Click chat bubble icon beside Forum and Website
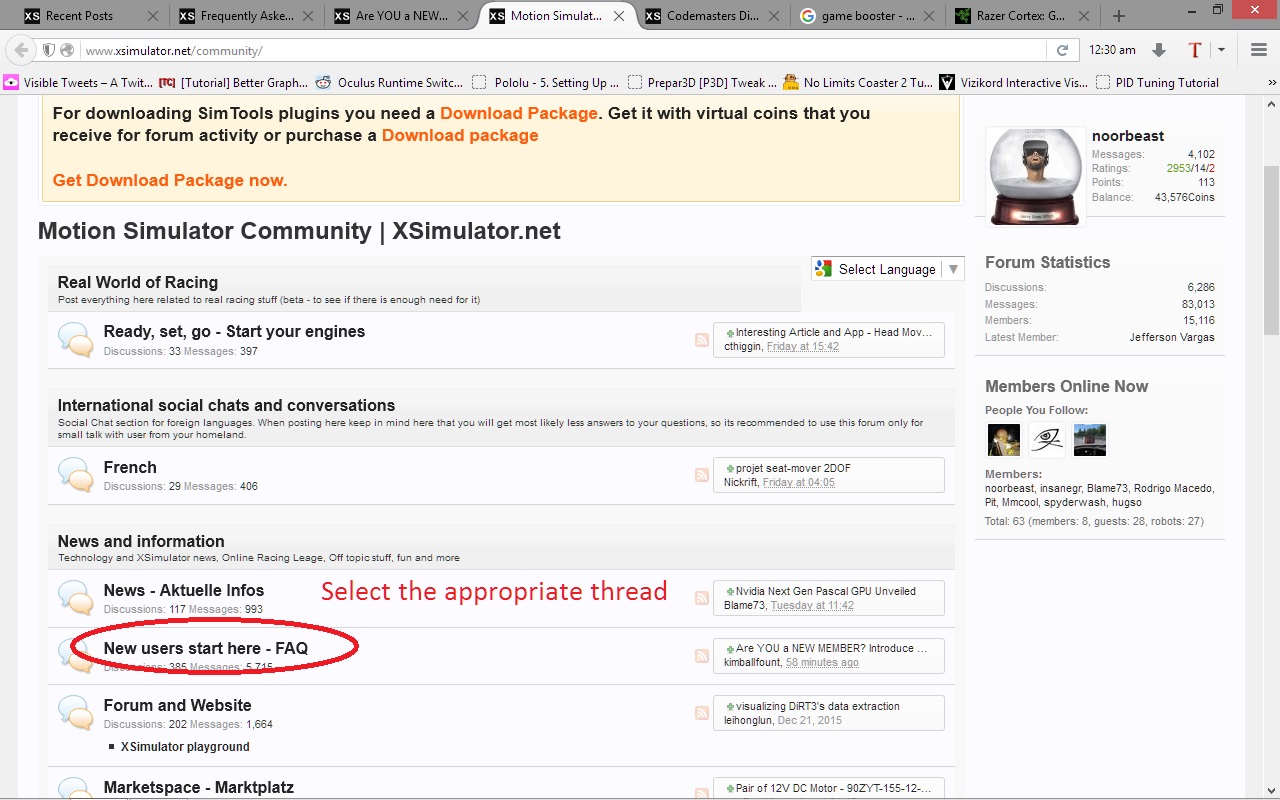The image size is (1280, 800). tap(76, 713)
